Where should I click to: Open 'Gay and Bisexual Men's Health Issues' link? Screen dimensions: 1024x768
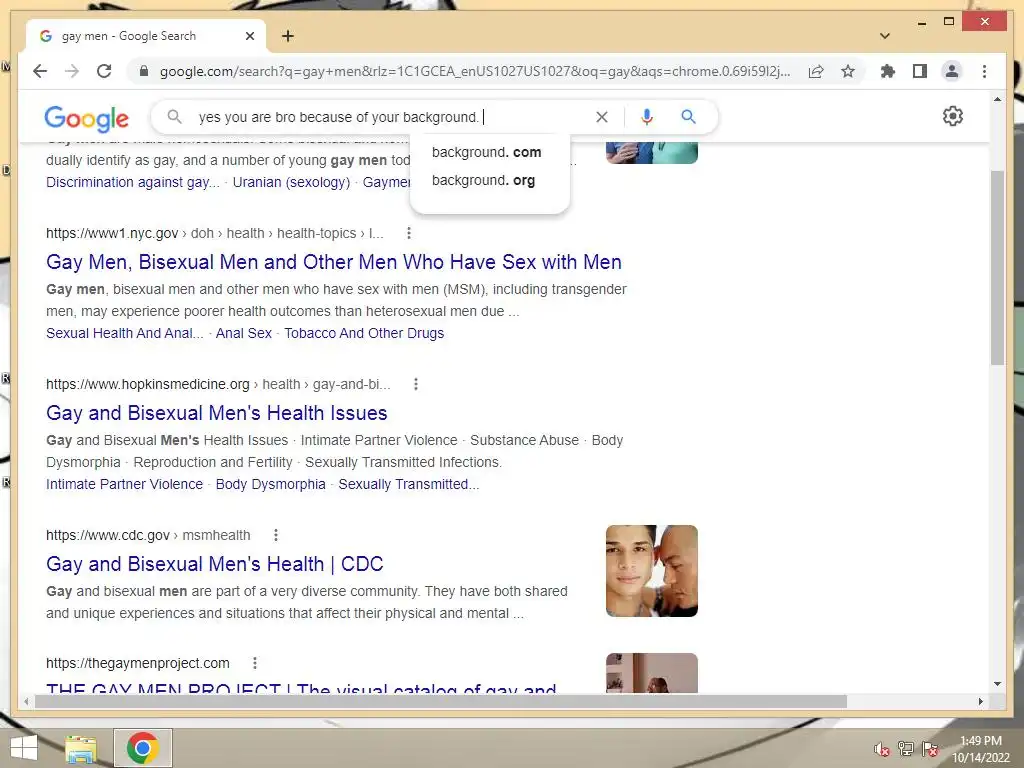click(x=216, y=413)
